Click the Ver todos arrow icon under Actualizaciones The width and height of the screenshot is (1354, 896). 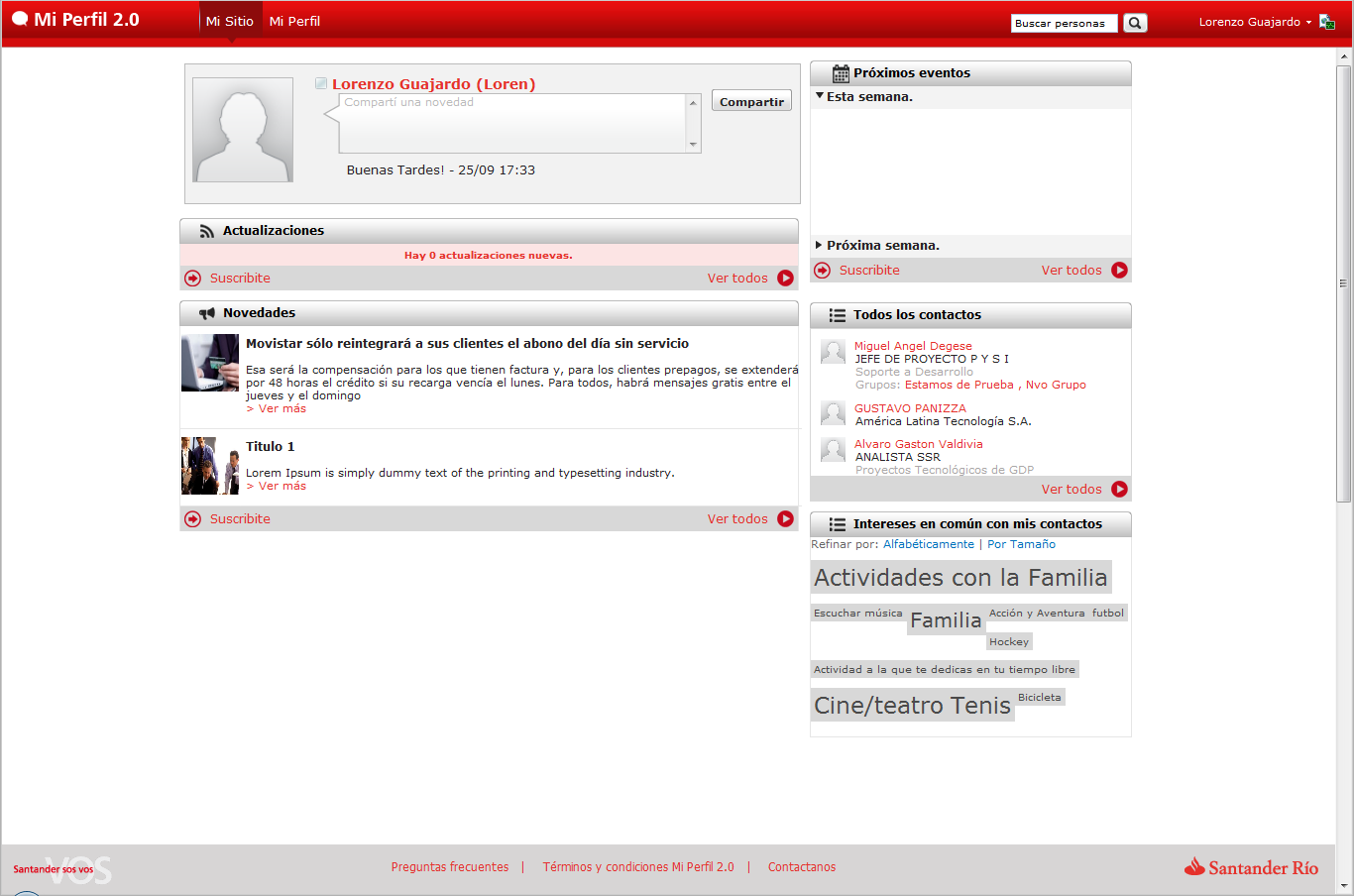point(786,279)
